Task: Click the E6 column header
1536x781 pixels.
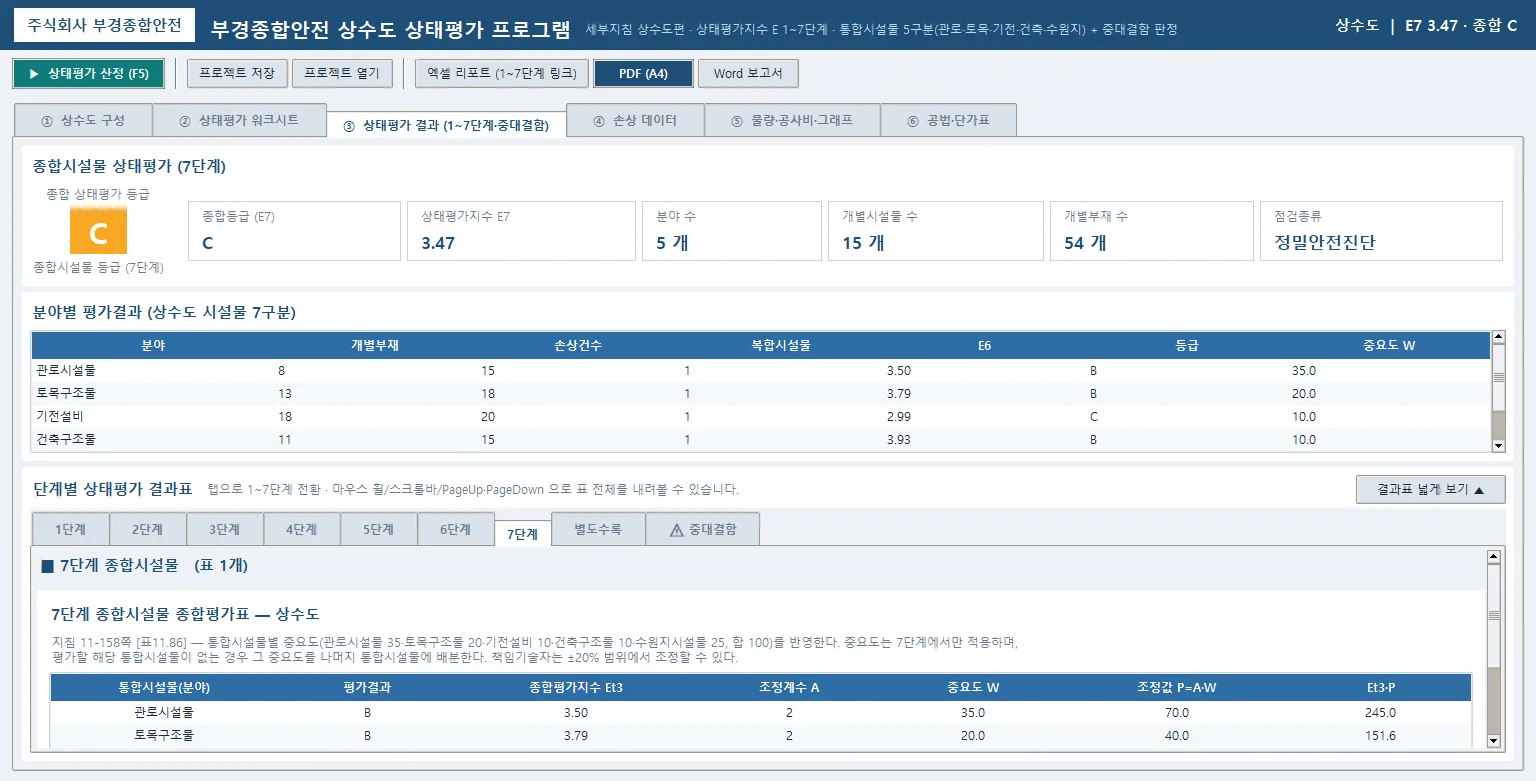Action: [x=985, y=346]
